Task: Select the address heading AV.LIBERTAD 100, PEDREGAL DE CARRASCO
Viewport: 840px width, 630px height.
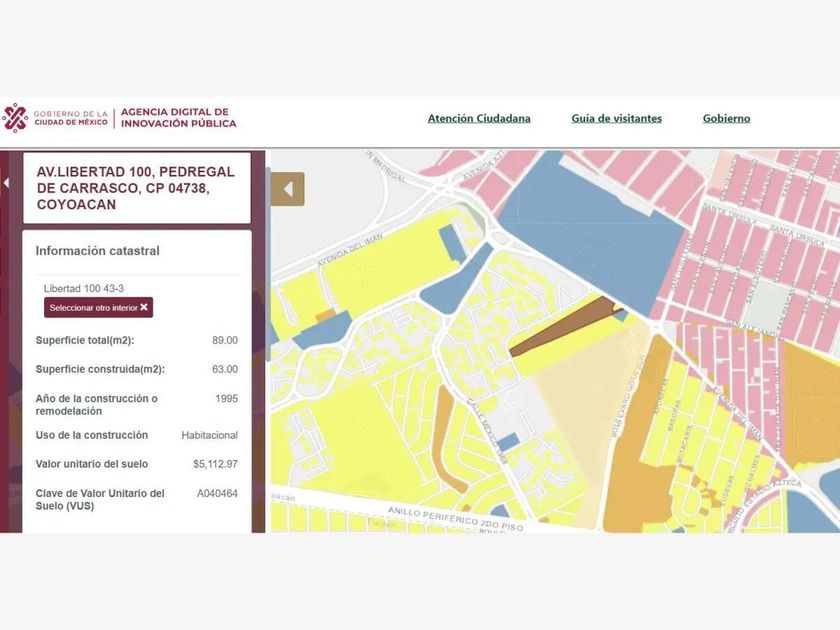Action: tap(136, 188)
